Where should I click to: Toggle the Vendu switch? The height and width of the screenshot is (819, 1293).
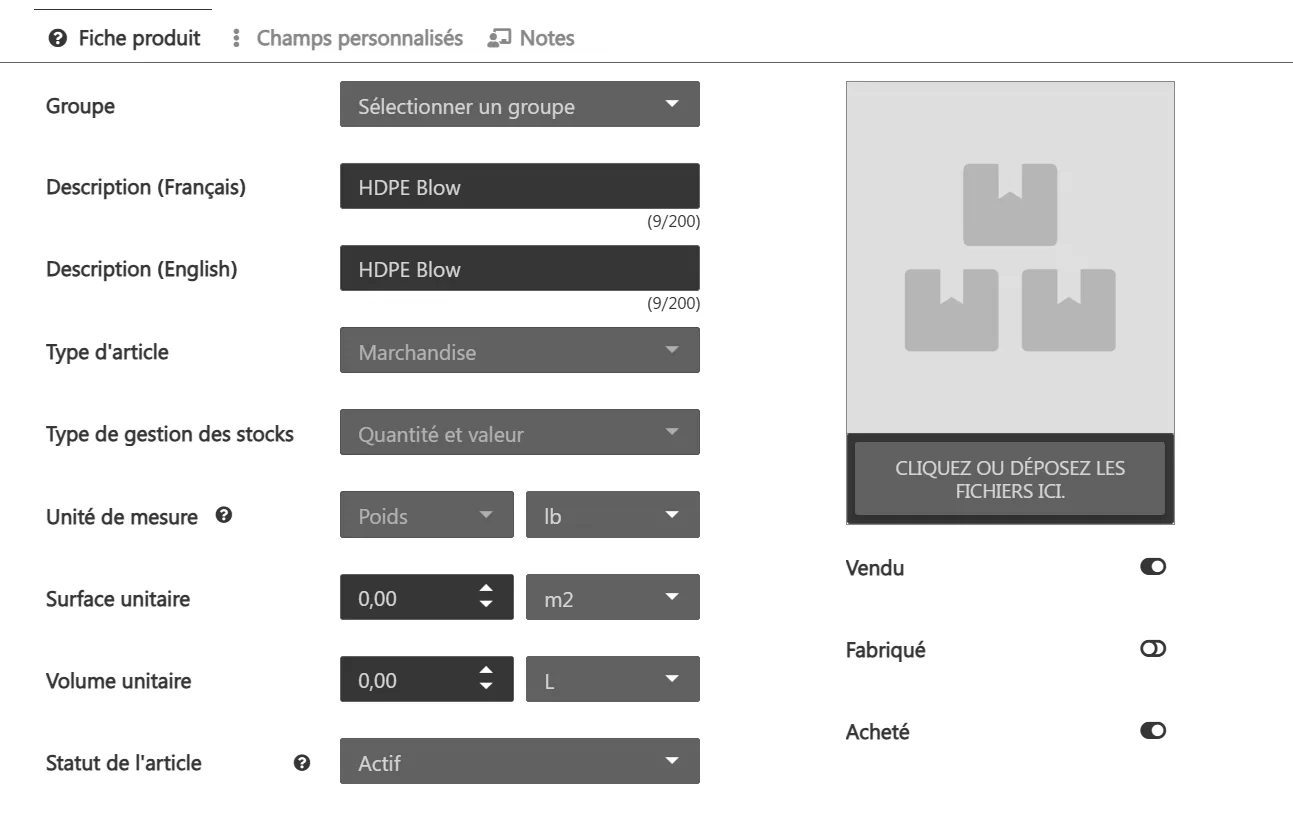[1153, 567]
